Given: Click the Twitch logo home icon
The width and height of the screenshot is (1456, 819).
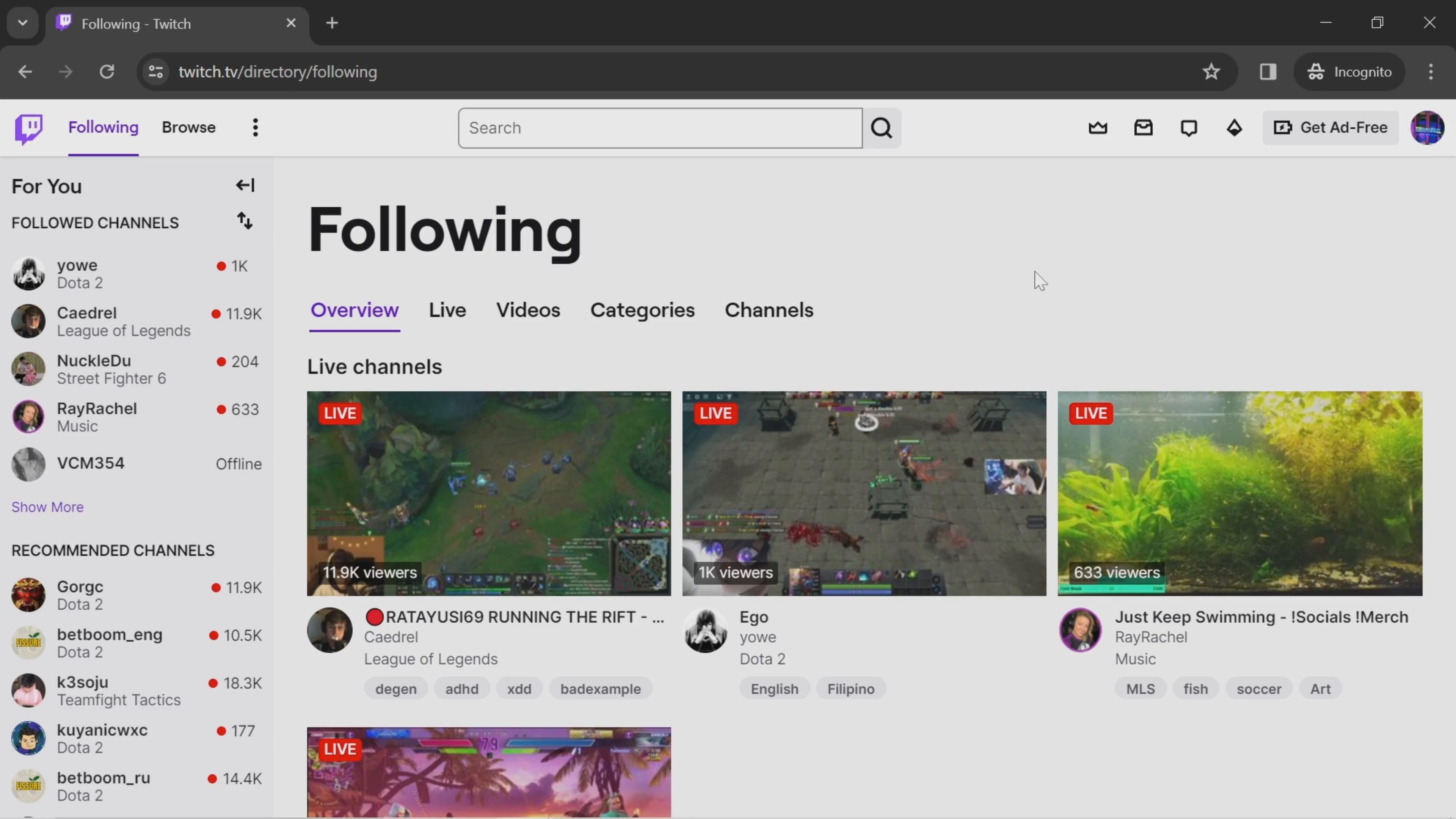Looking at the screenshot, I should click(28, 128).
